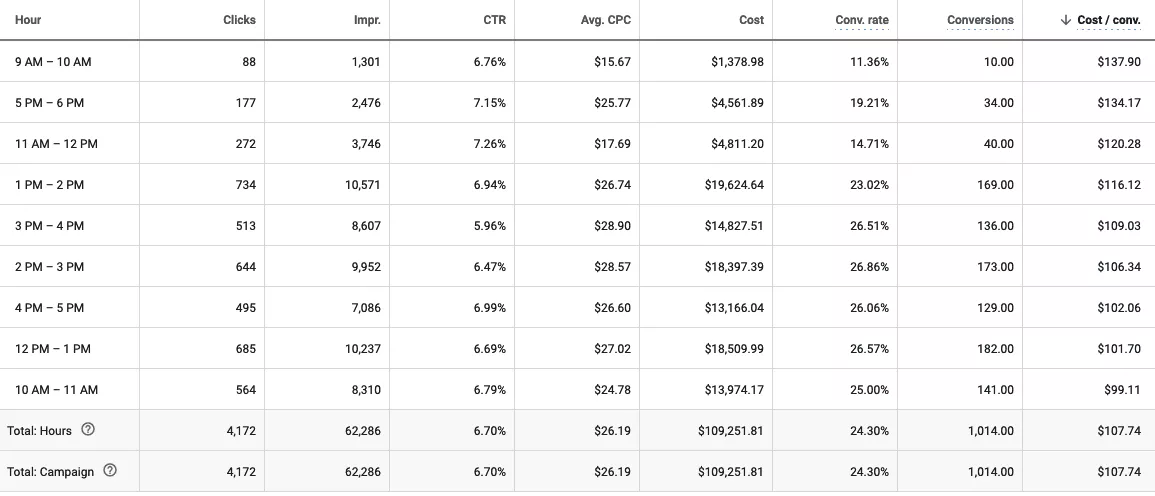Click Conv. rate column header
1155x496 pixels.
[x=861, y=20]
